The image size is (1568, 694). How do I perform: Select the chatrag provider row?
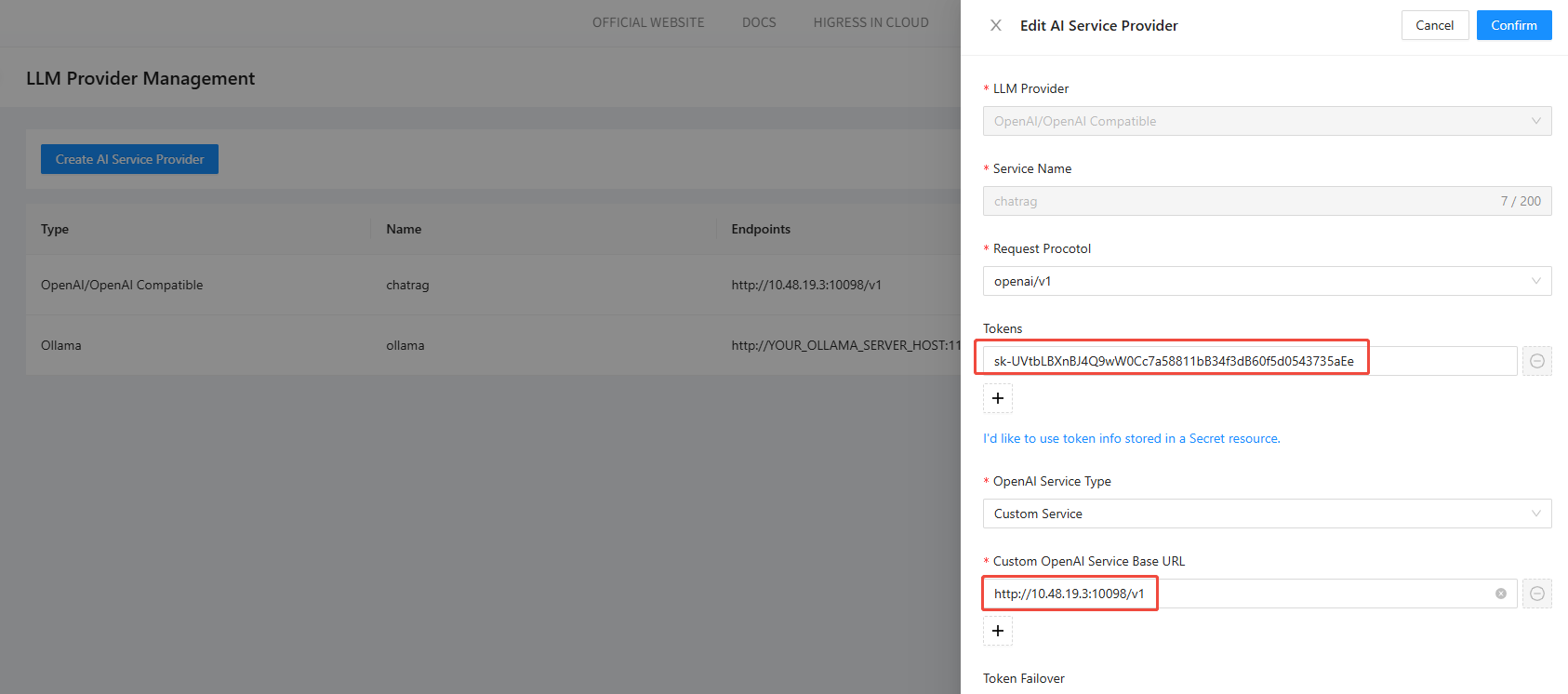coord(407,285)
